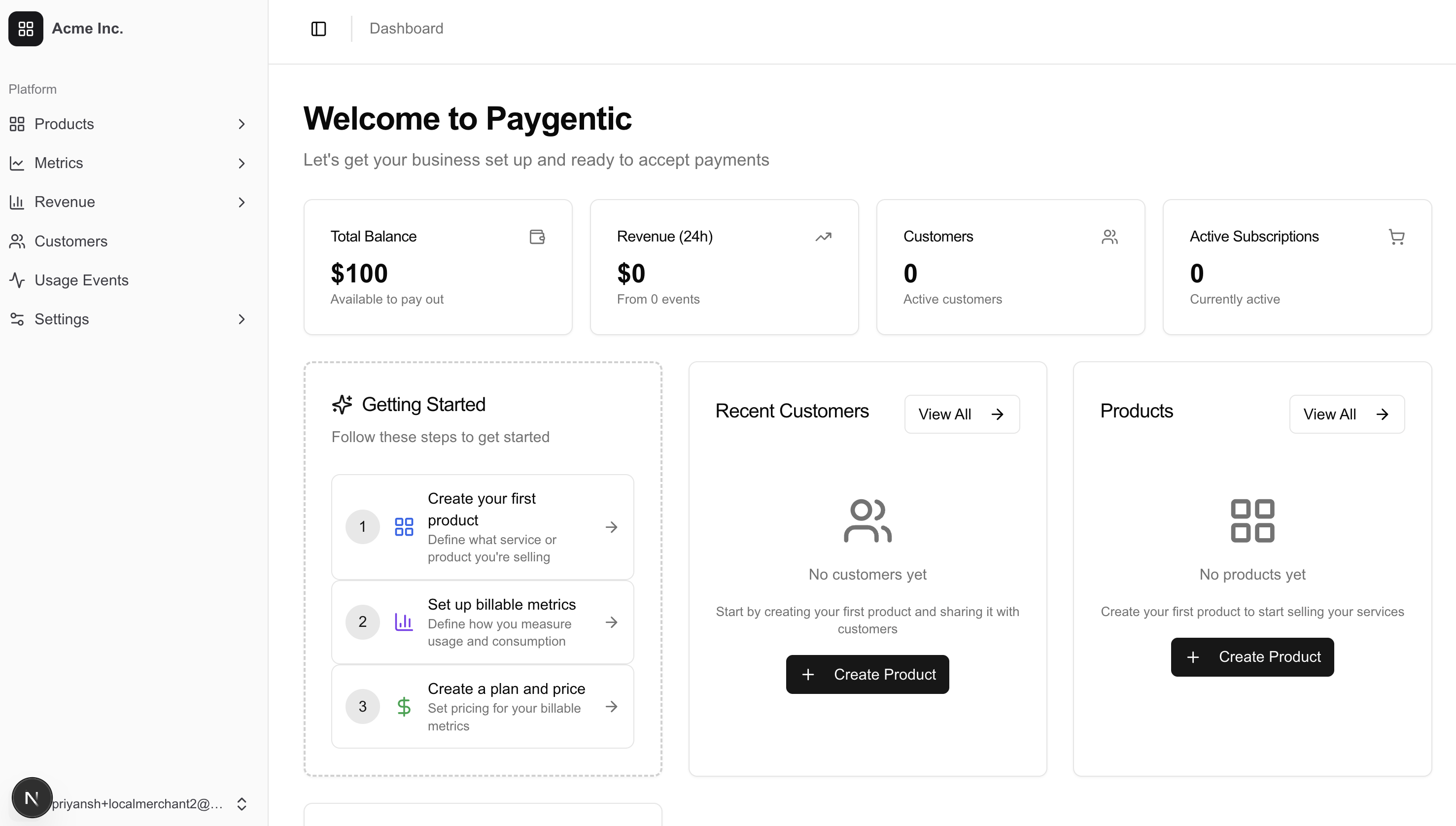Click the green dollar icon in step 3
The width and height of the screenshot is (1456, 826).
404,706
